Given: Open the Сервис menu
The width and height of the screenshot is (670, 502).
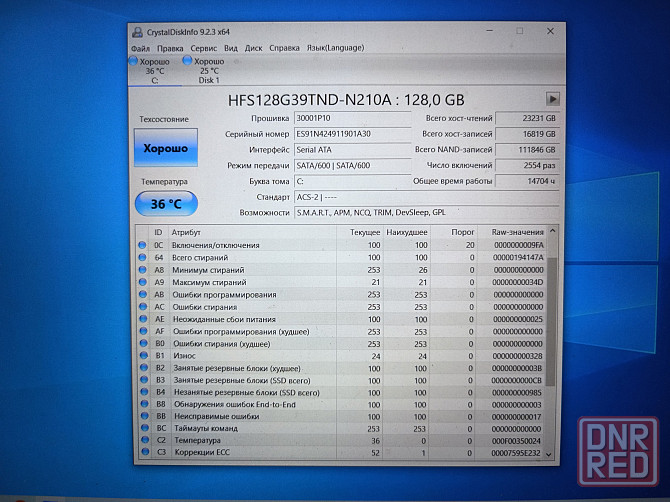Looking at the screenshot, I should tap(204, 48).
